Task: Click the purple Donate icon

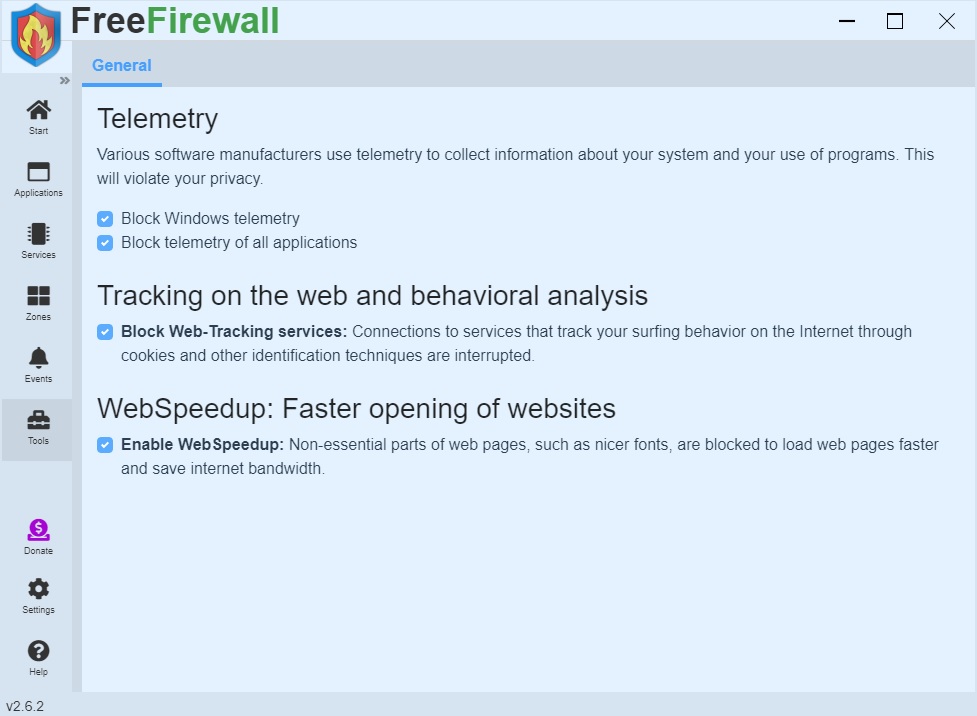Action: (38, 530)
